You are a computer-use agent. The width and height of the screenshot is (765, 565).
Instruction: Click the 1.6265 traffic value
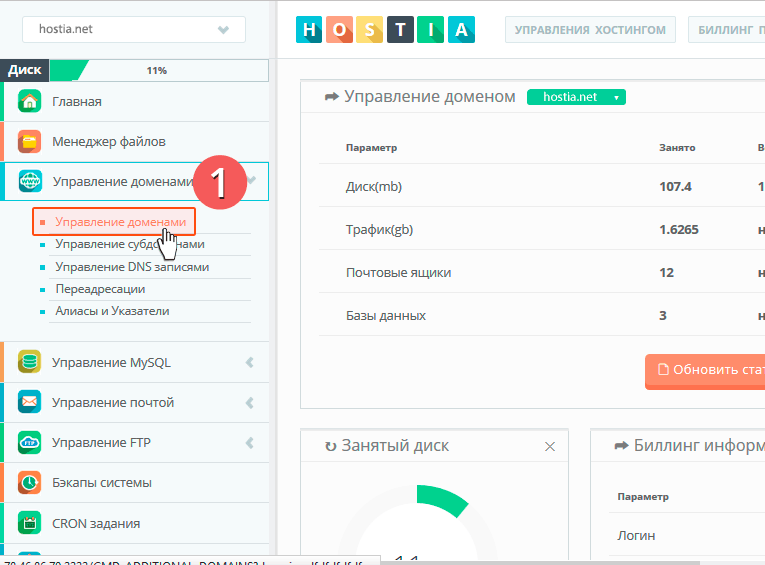679,229
